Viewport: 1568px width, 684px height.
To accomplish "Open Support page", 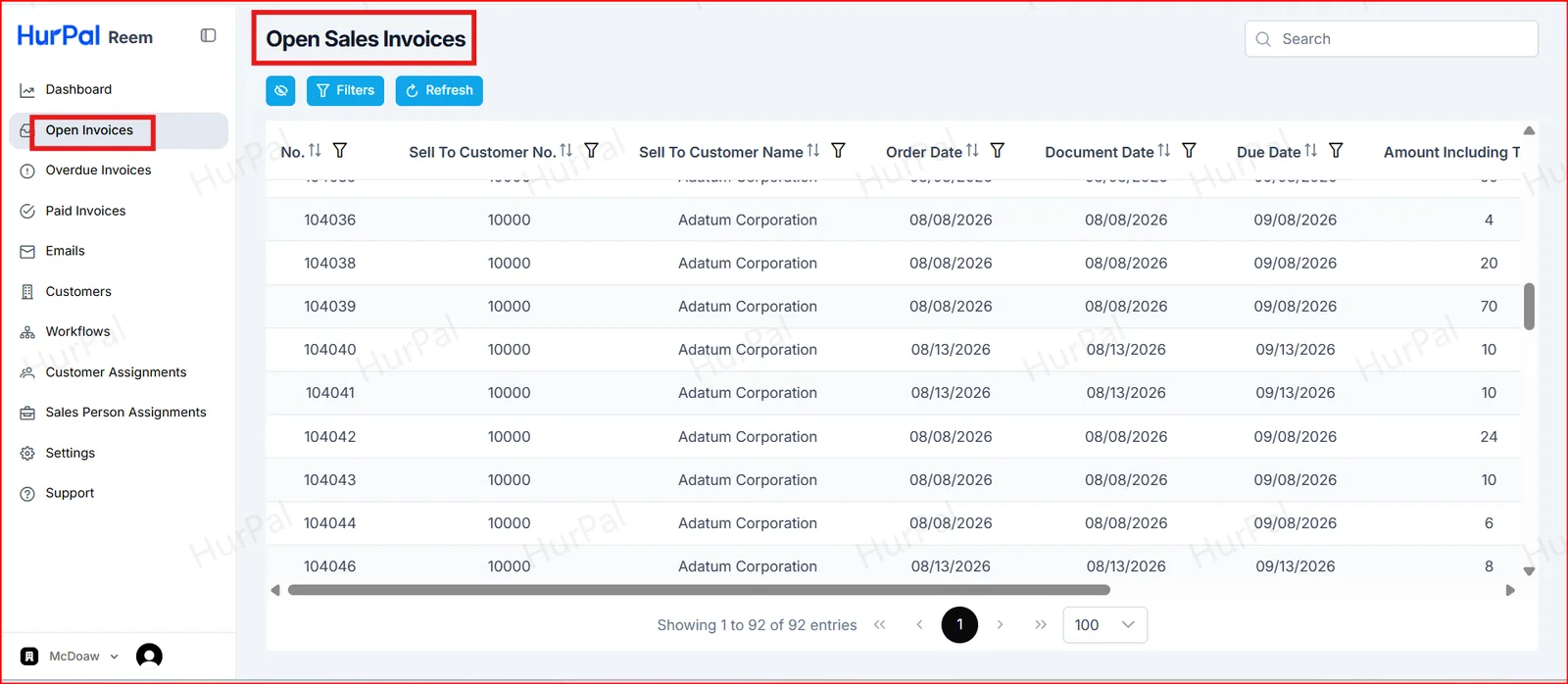I will 70,494.
